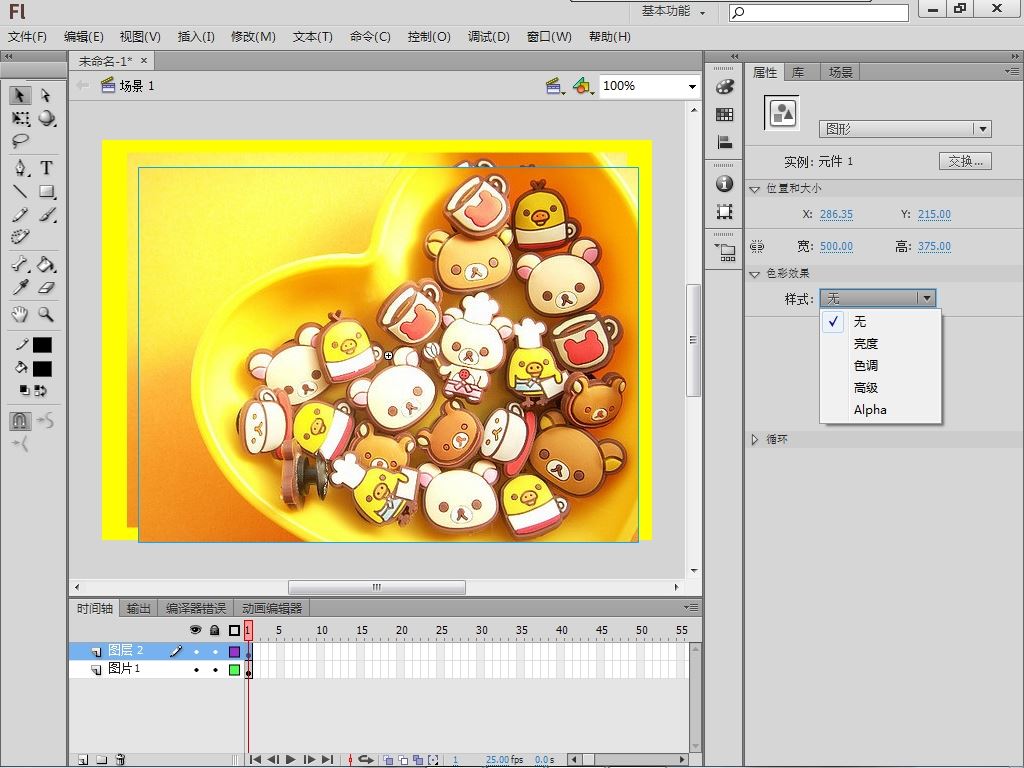Select the Text tool

click(x=46, y=168)
